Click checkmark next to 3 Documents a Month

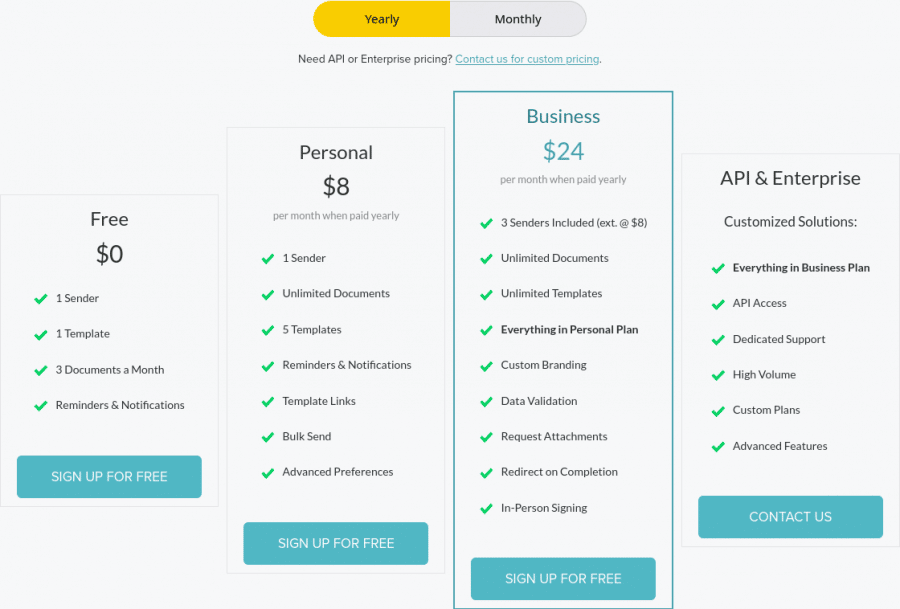tap(41, 371)
